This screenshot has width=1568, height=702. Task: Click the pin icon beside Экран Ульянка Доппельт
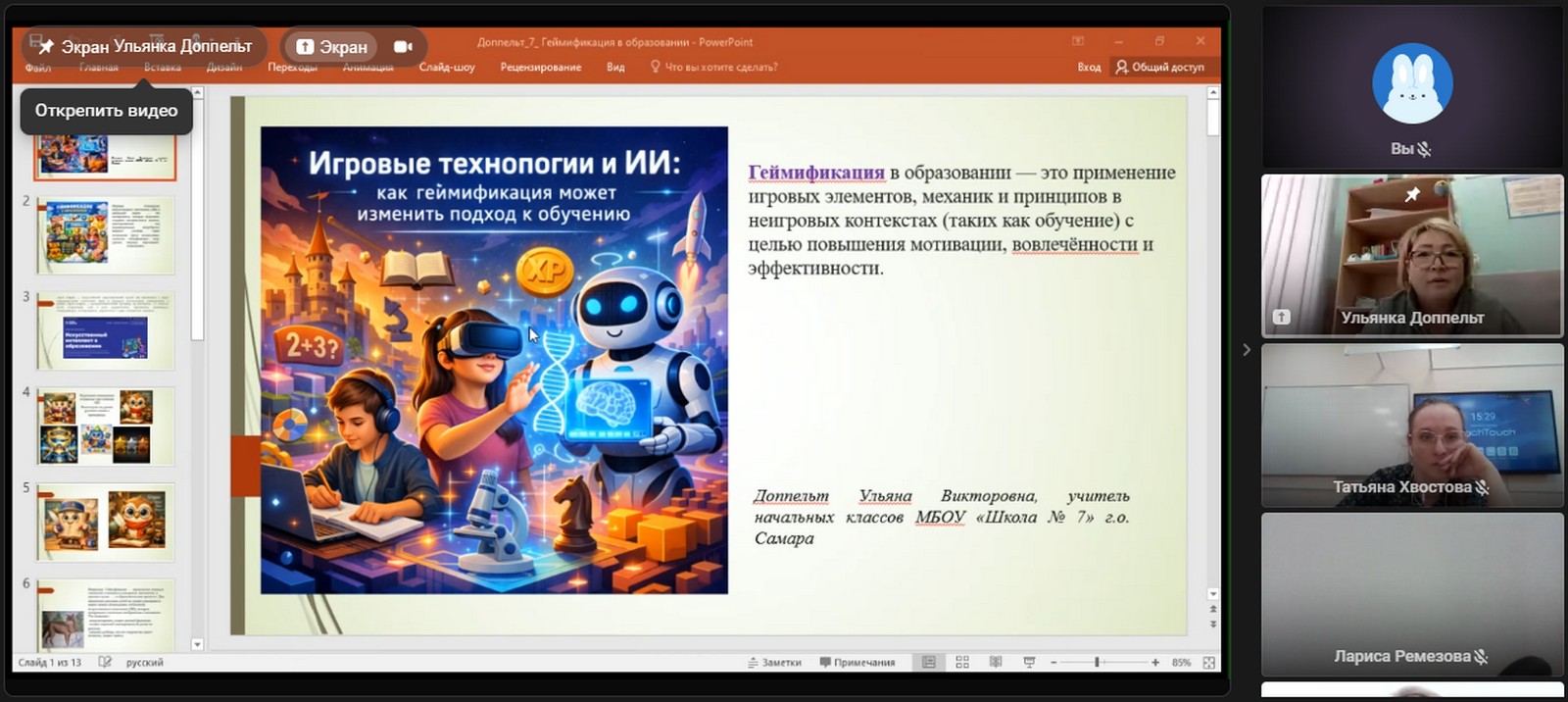[x=46, y=46]
